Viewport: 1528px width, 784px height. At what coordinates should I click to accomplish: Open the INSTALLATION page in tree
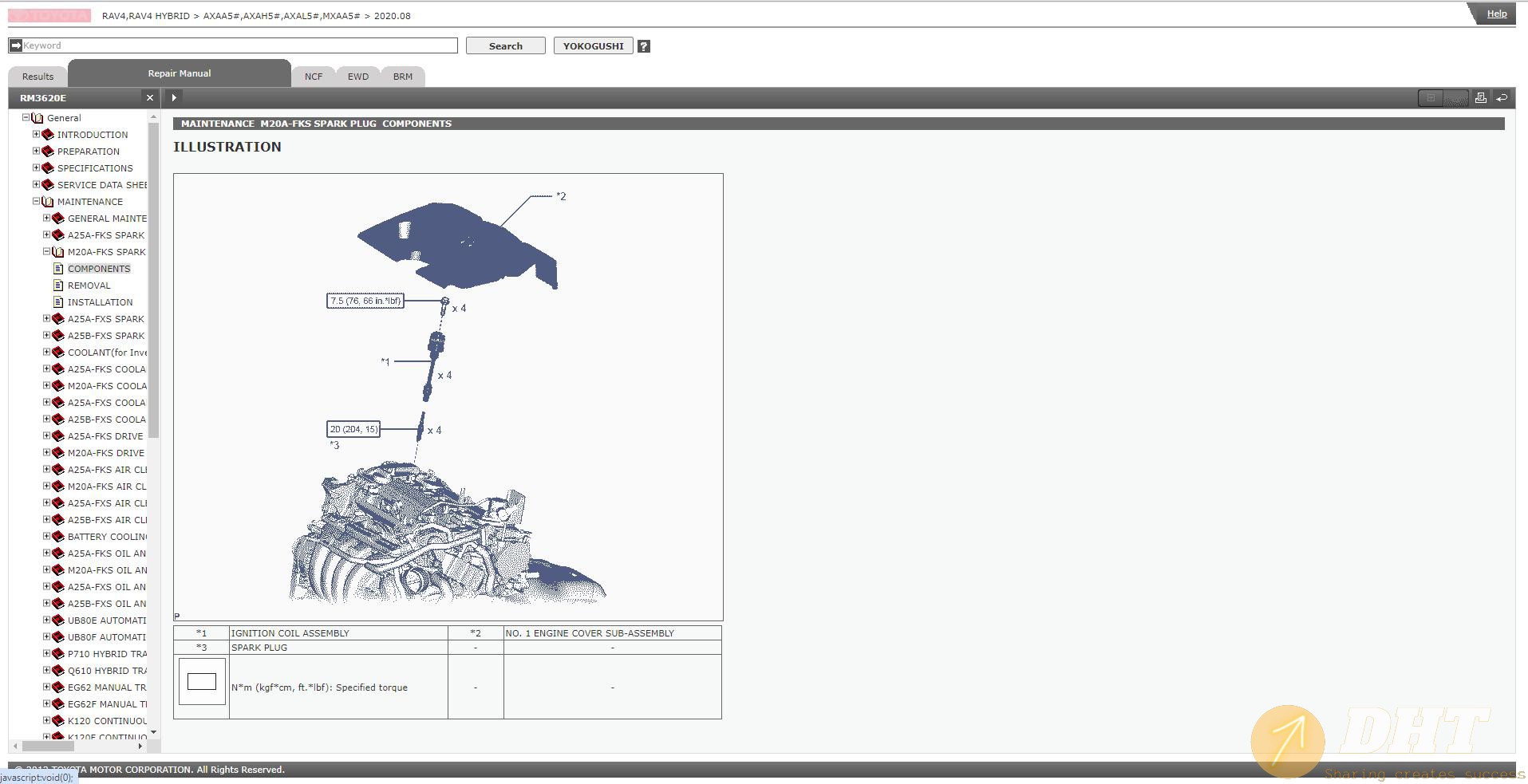(x=101, y=302)
